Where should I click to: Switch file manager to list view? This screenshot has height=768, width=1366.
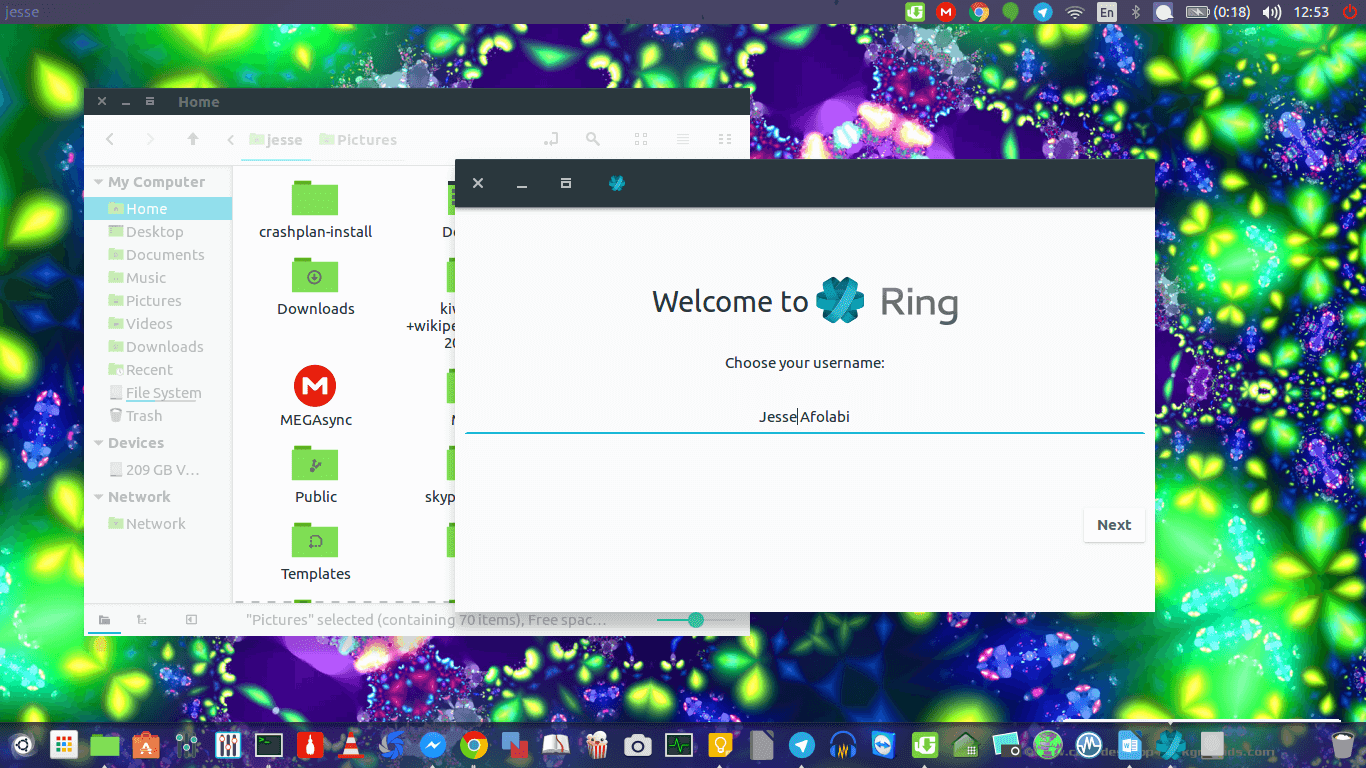click(683, 140)
